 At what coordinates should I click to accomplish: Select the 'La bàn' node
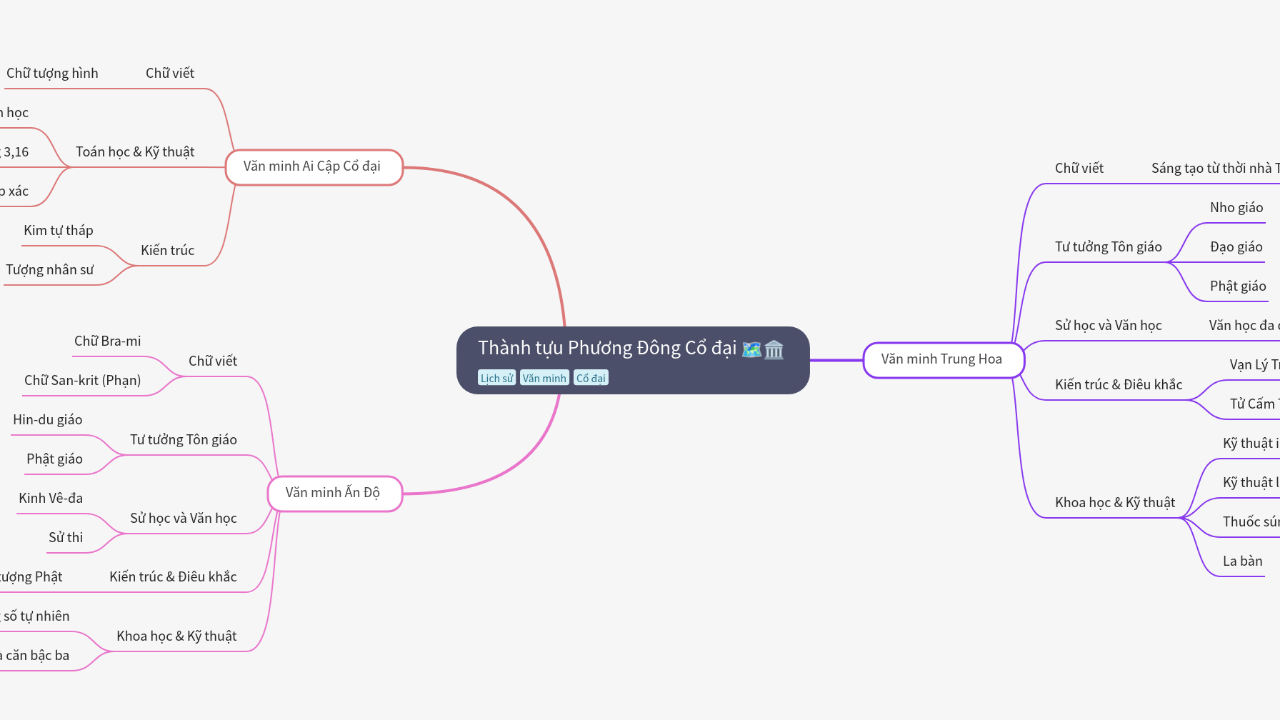pos(1242,562)
